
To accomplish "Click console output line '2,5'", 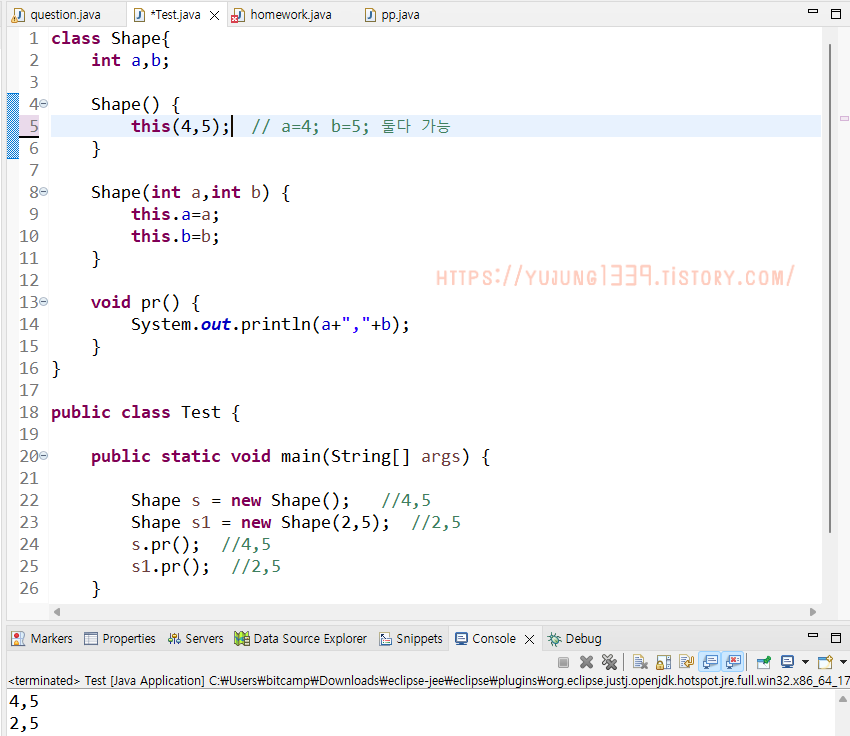I will [24, 723].
